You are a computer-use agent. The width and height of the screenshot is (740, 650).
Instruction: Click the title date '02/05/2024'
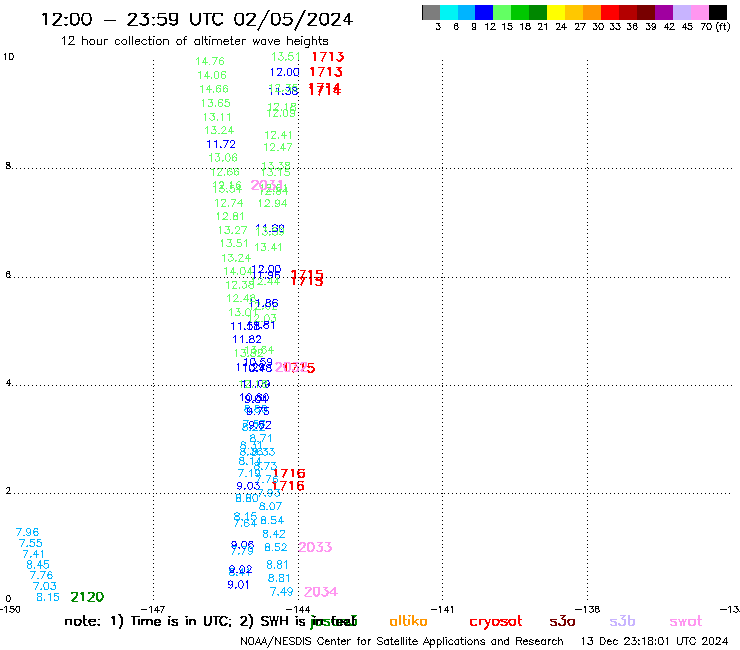293,20
